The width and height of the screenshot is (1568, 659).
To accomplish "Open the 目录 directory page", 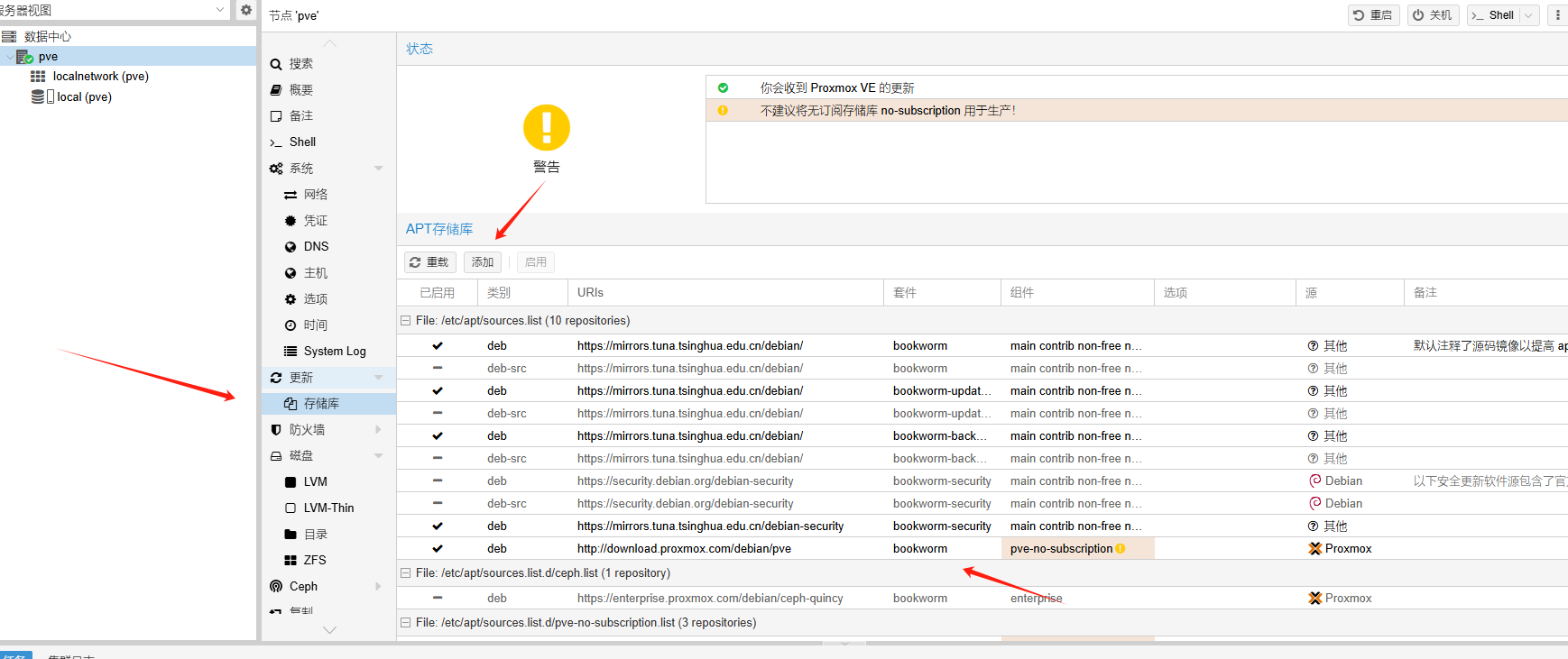I will coord(315,535).
